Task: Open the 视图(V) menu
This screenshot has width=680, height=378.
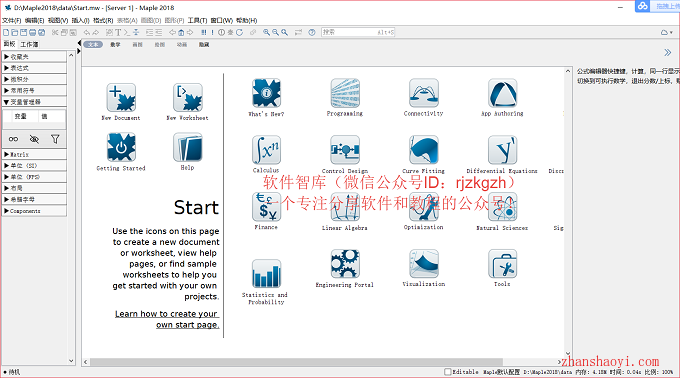Action: (x=58, y=20)
